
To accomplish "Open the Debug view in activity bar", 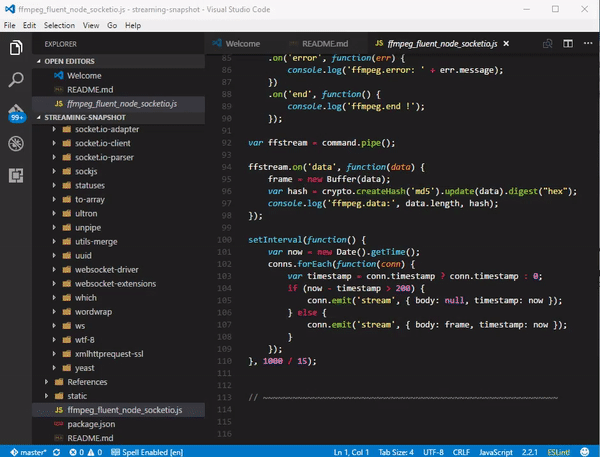I will 16,144.
